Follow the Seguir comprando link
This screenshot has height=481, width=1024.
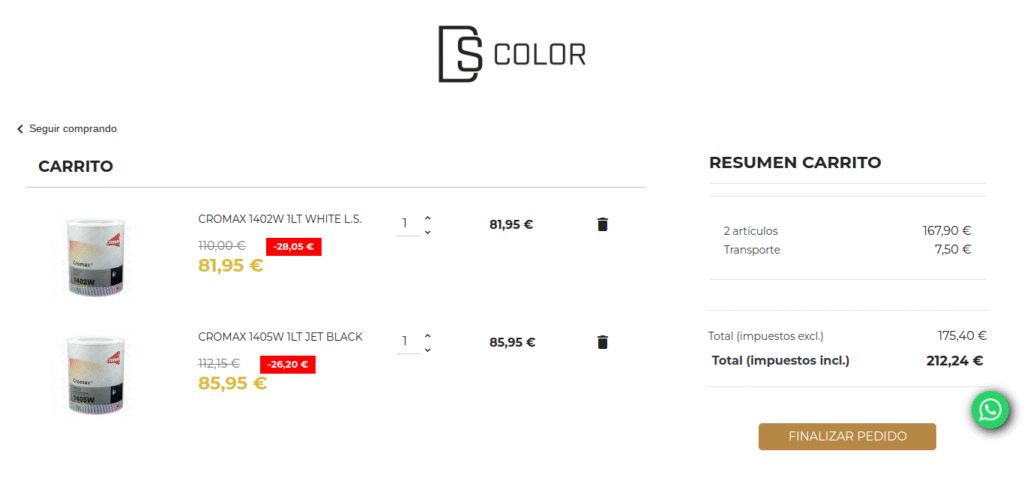[x=73, y=129]
